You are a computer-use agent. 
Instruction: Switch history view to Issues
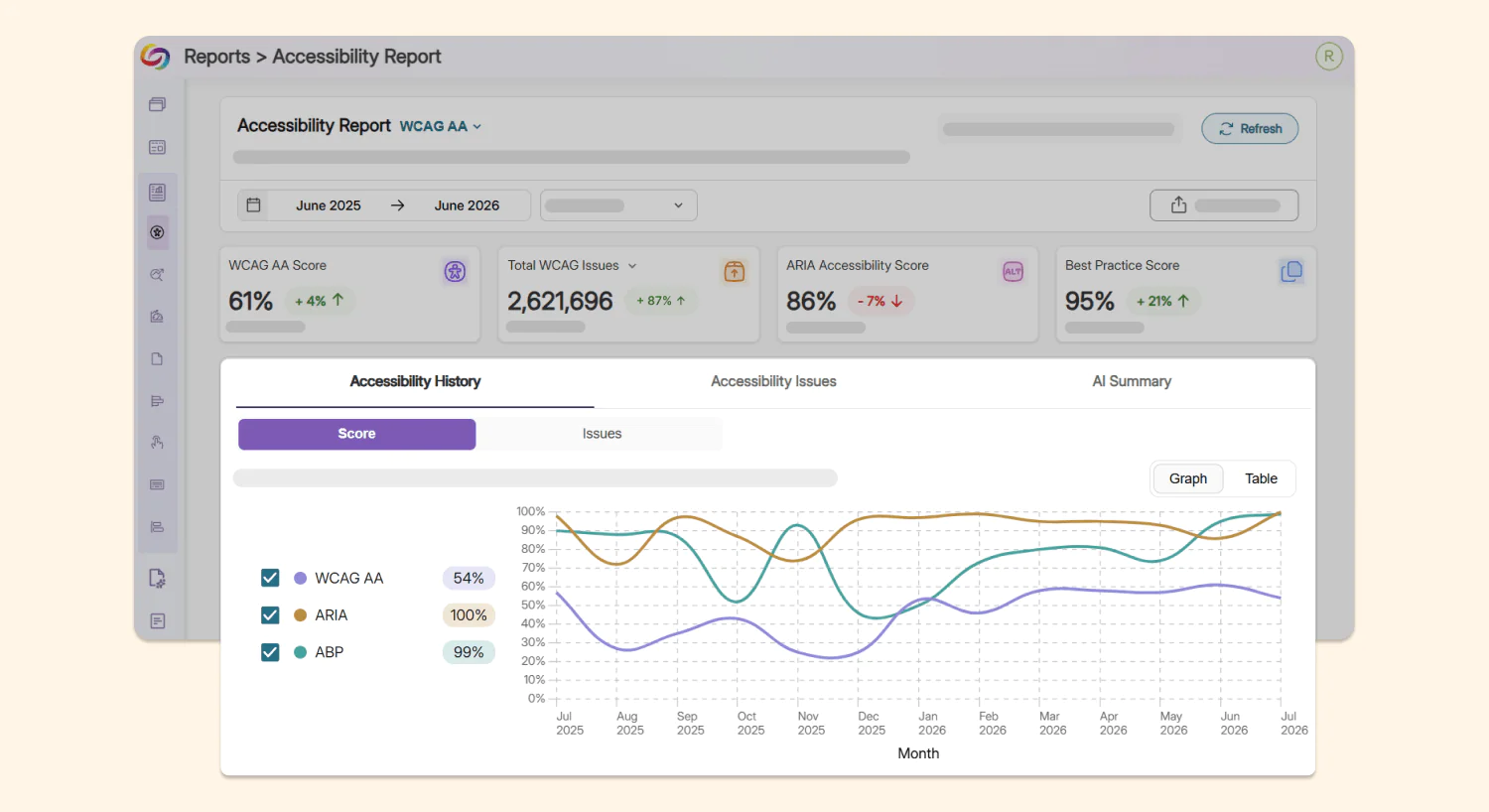[602, 434]
